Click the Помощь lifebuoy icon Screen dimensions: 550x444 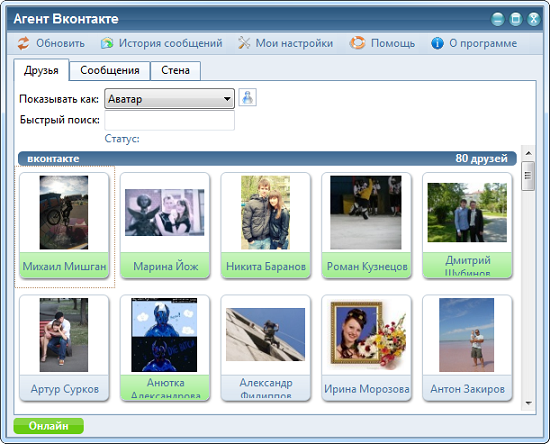click(x=357, y=43)
